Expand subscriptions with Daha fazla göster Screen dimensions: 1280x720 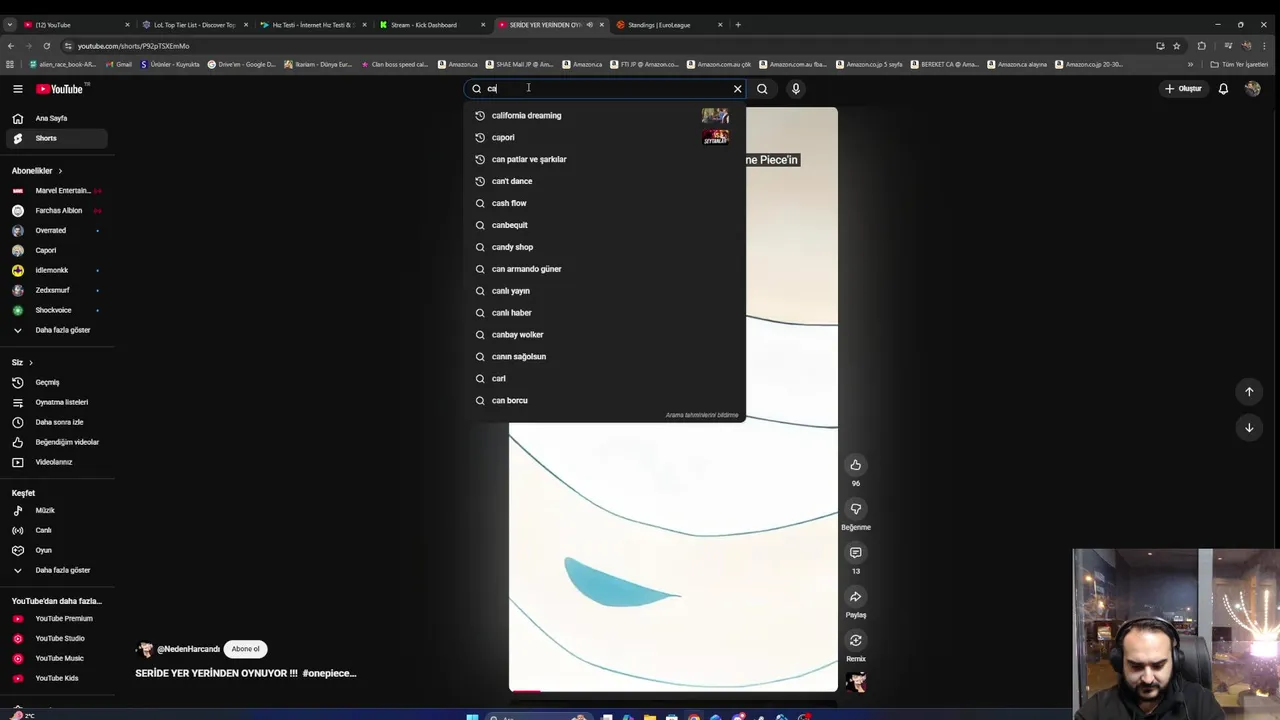coord(57,330)
